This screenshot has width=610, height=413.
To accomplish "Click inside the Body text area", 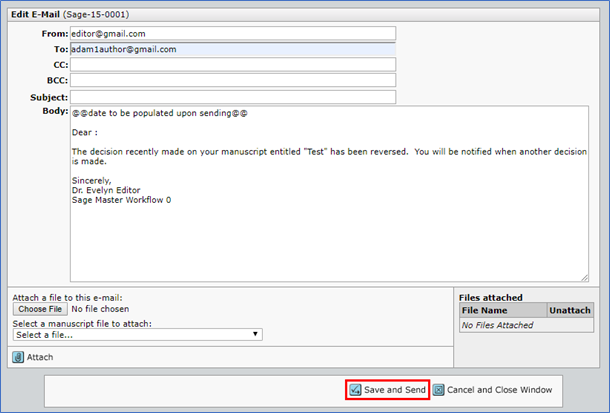I will point(328,220).
